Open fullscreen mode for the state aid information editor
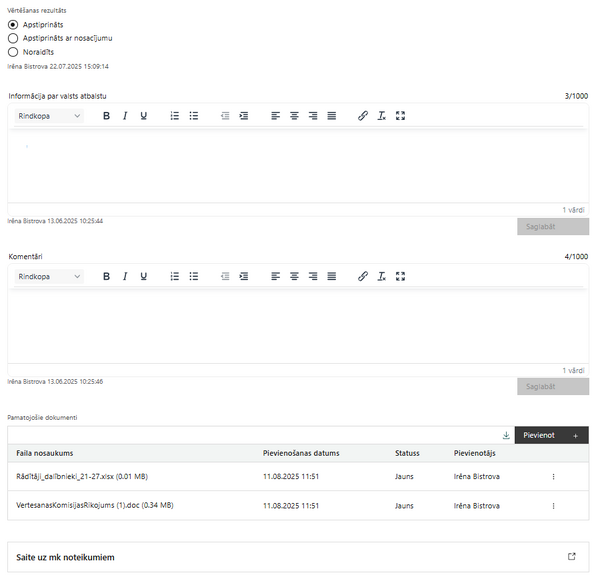The width and height of the screenshot is (600, 579). pyautogui.click(x=400, y=116)
